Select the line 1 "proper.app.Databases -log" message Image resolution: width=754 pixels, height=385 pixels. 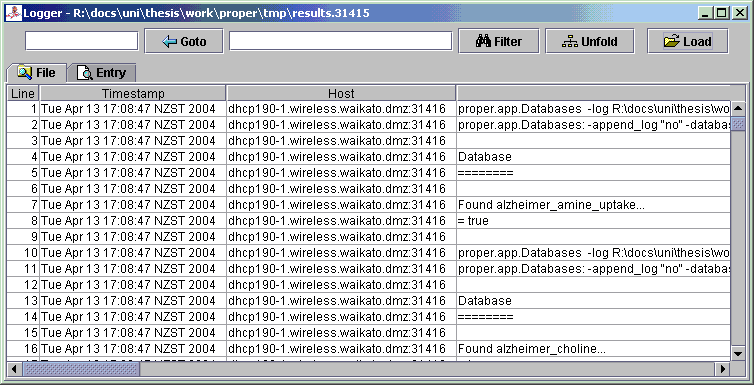point(593,109)
